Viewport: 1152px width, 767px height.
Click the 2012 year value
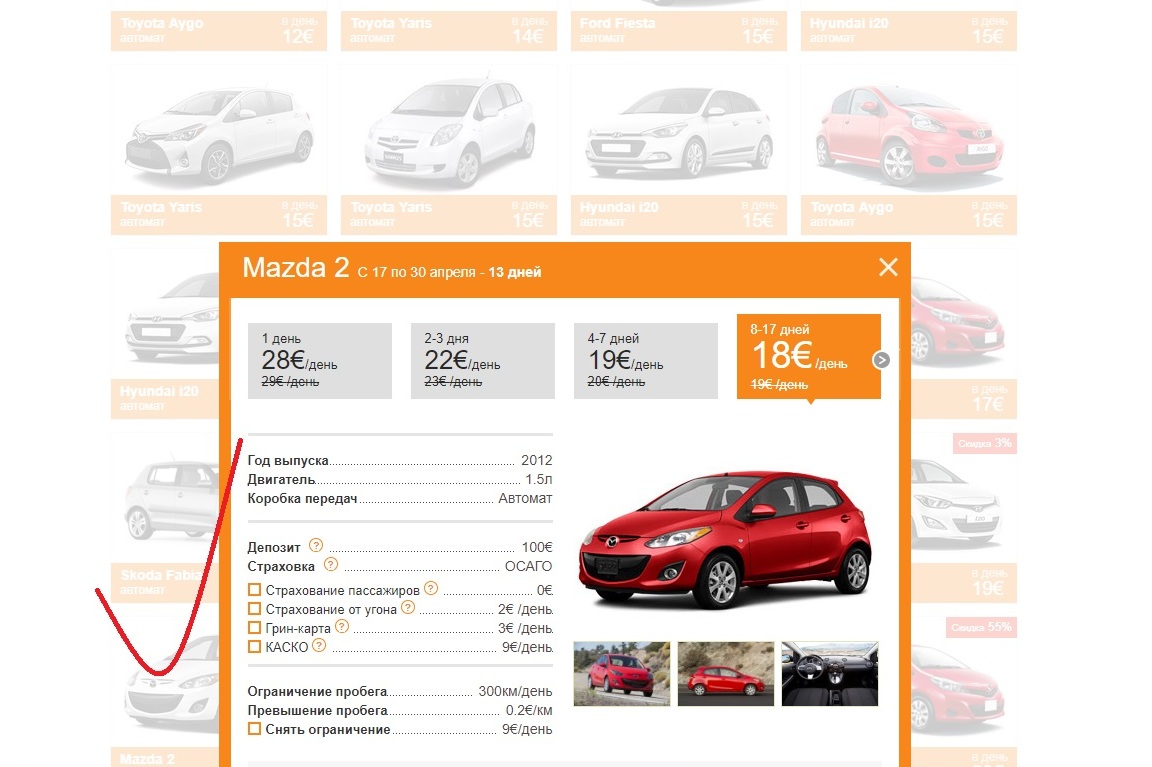[536, 461]
